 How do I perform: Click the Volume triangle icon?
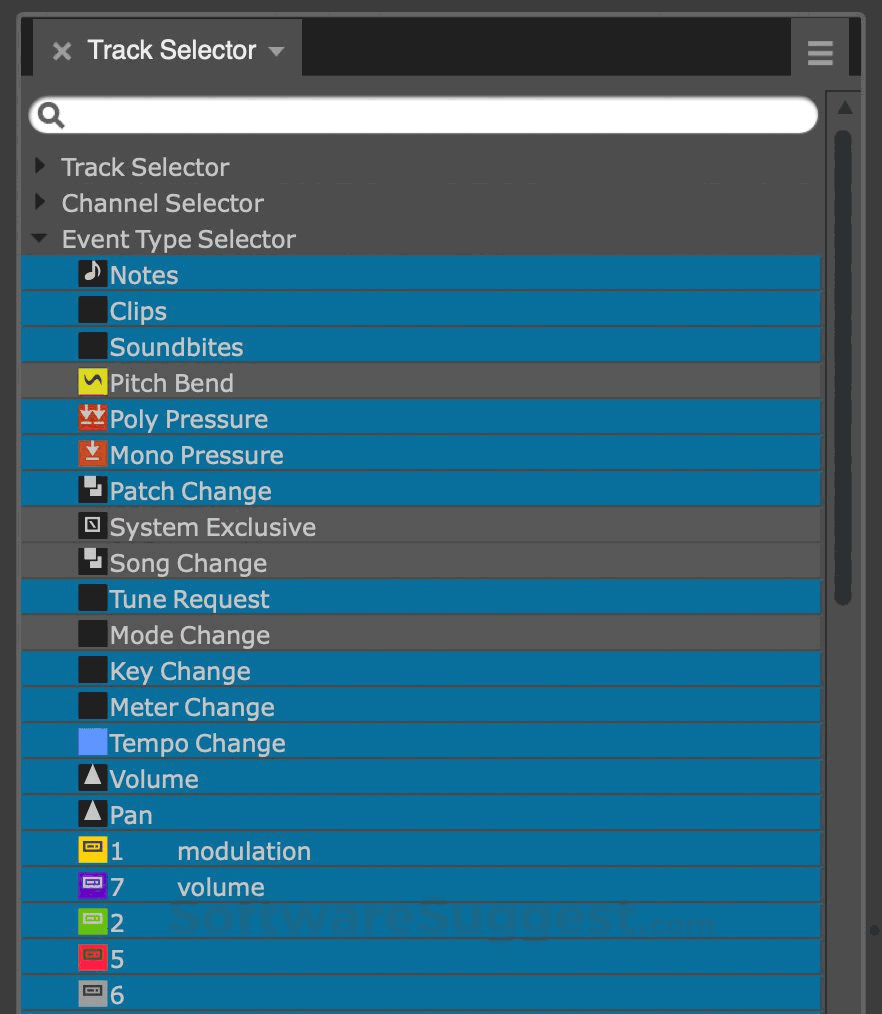click(x=92, y=777)
